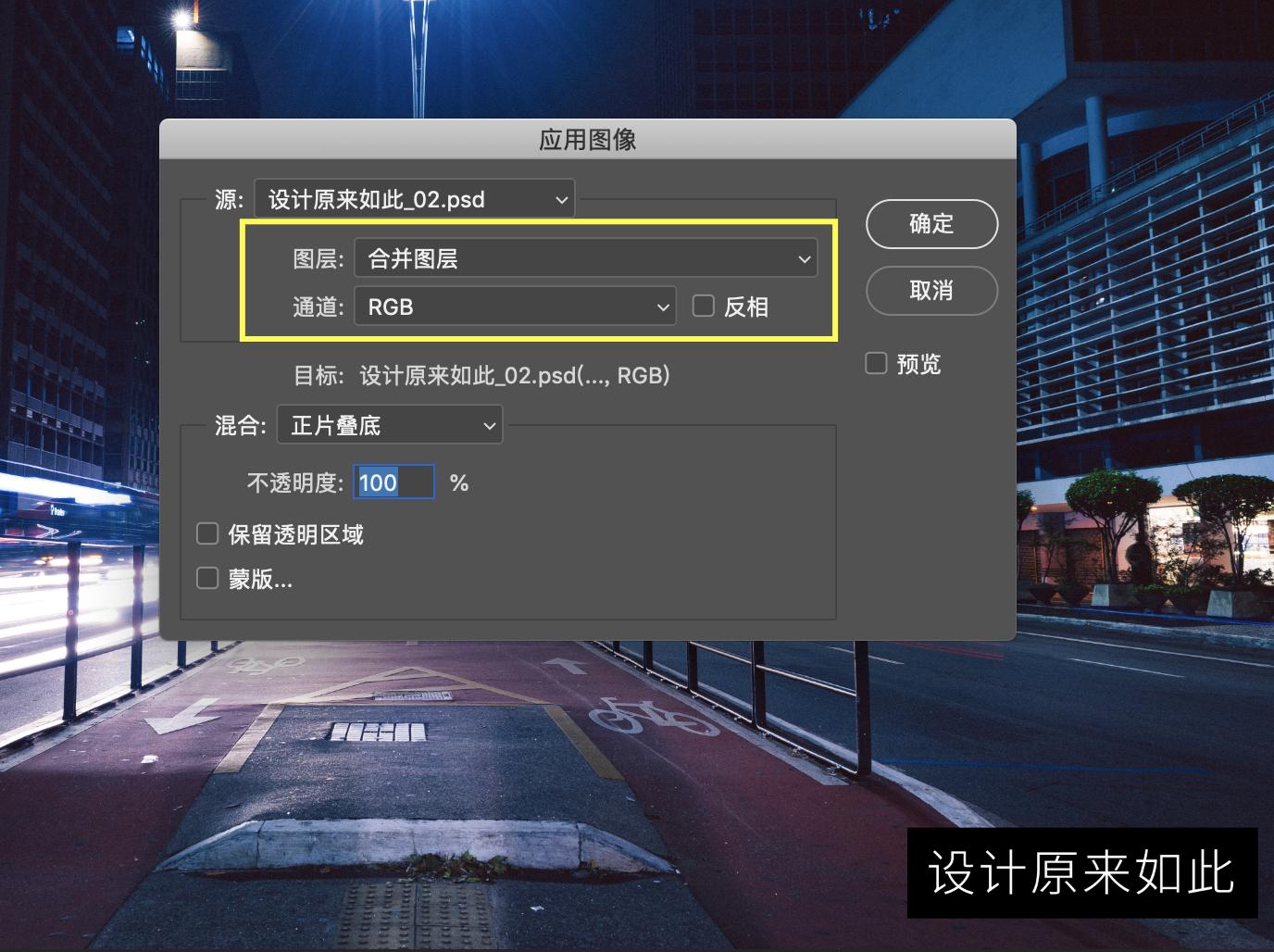Select 合并图层 in the layer combo box
The height and width of the screenshot is (952, 1274).
585,258
